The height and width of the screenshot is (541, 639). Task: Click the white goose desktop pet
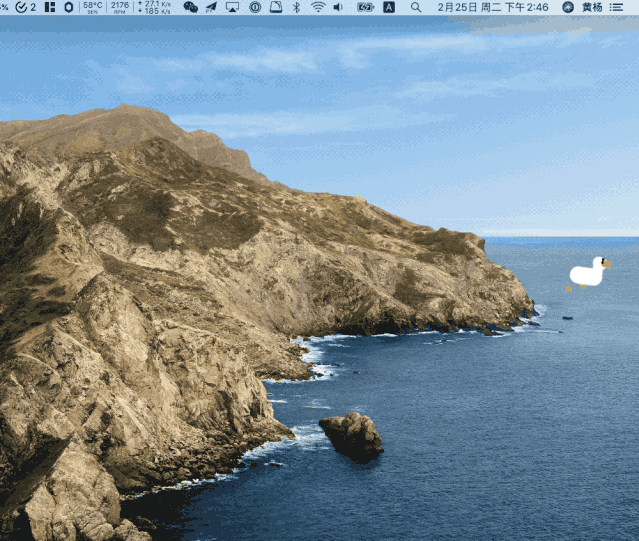pyautogui.click(x=589, y=272)
